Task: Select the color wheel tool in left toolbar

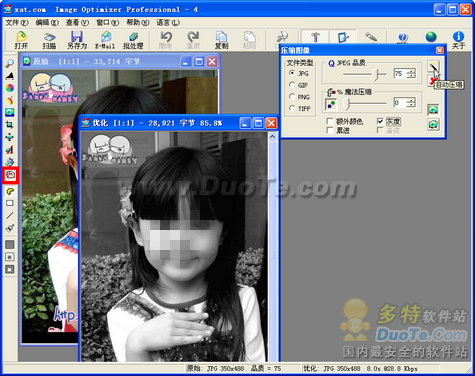Action: [x=10, y=88]
